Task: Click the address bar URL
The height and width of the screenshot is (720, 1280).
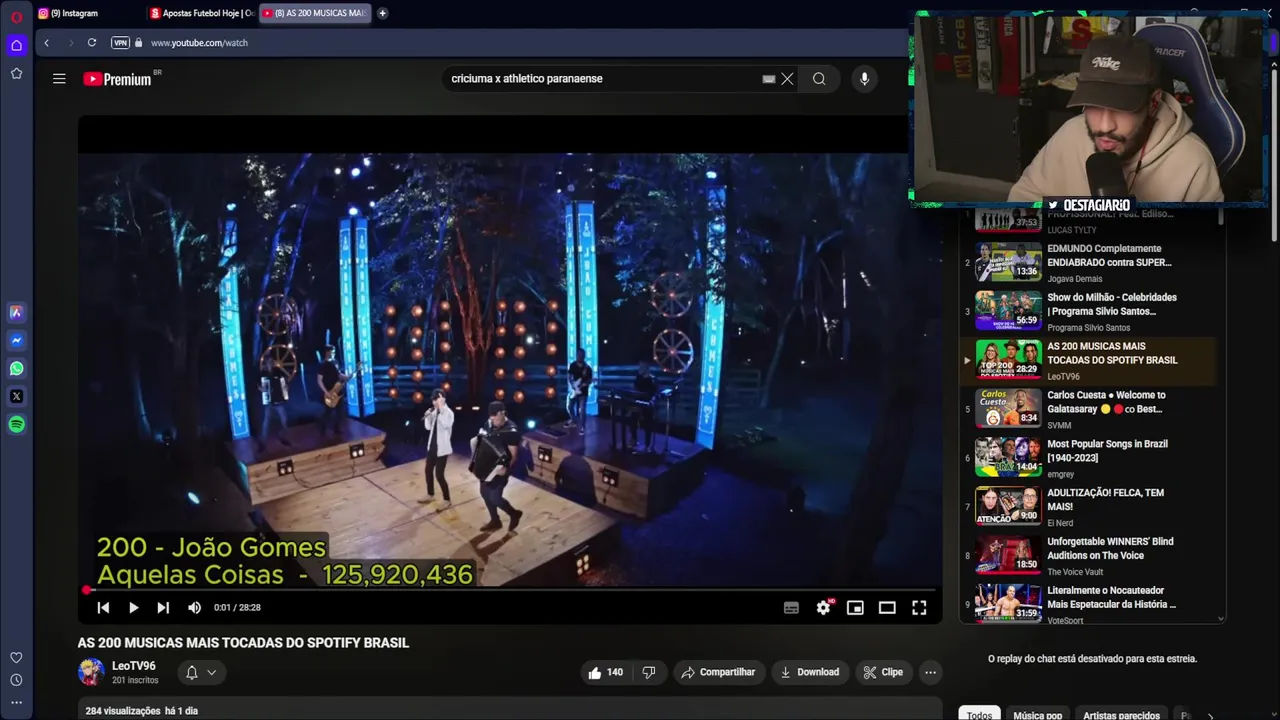Action: [199, 43]
